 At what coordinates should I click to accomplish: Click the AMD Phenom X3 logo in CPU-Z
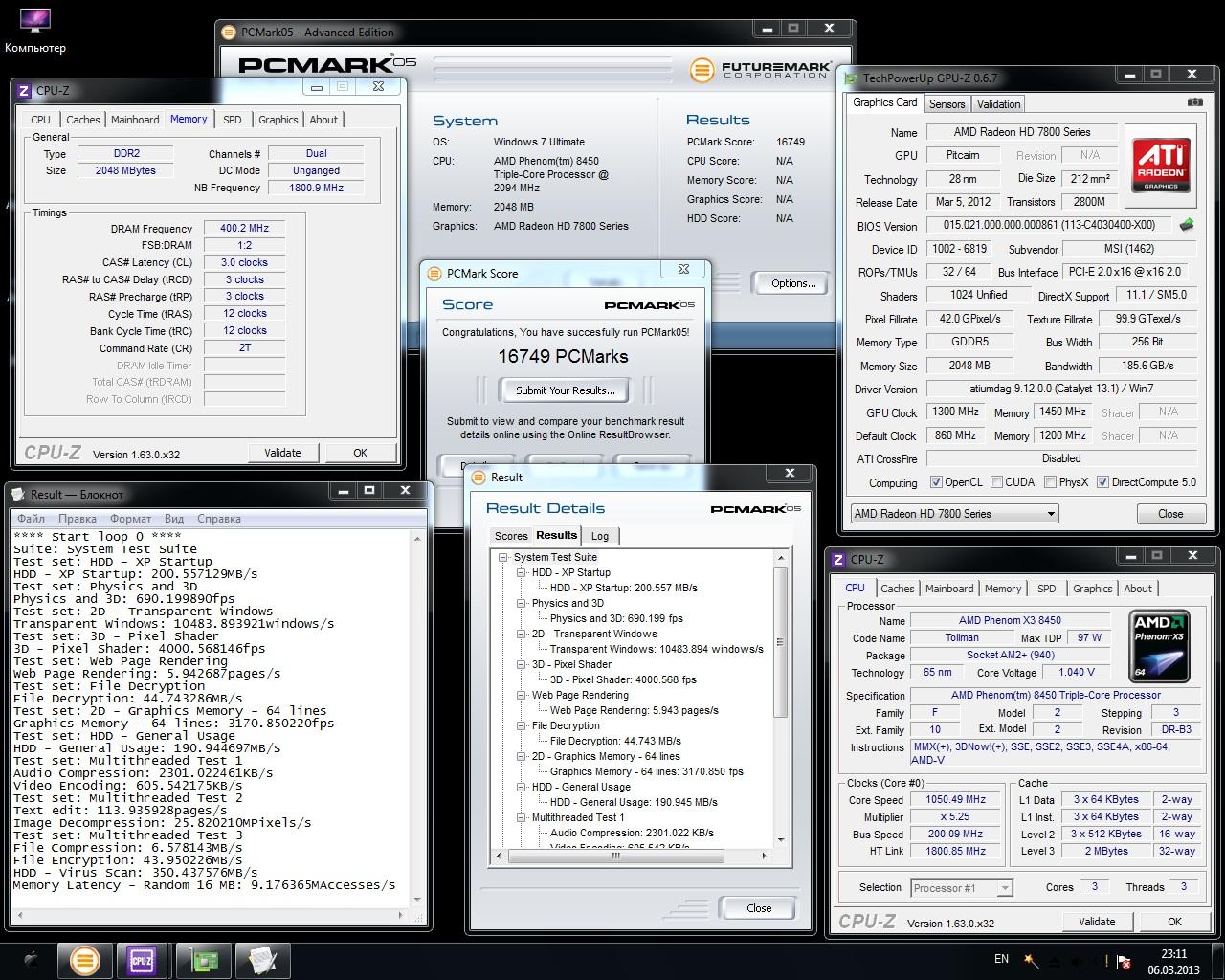click(x=1160, y=646)
